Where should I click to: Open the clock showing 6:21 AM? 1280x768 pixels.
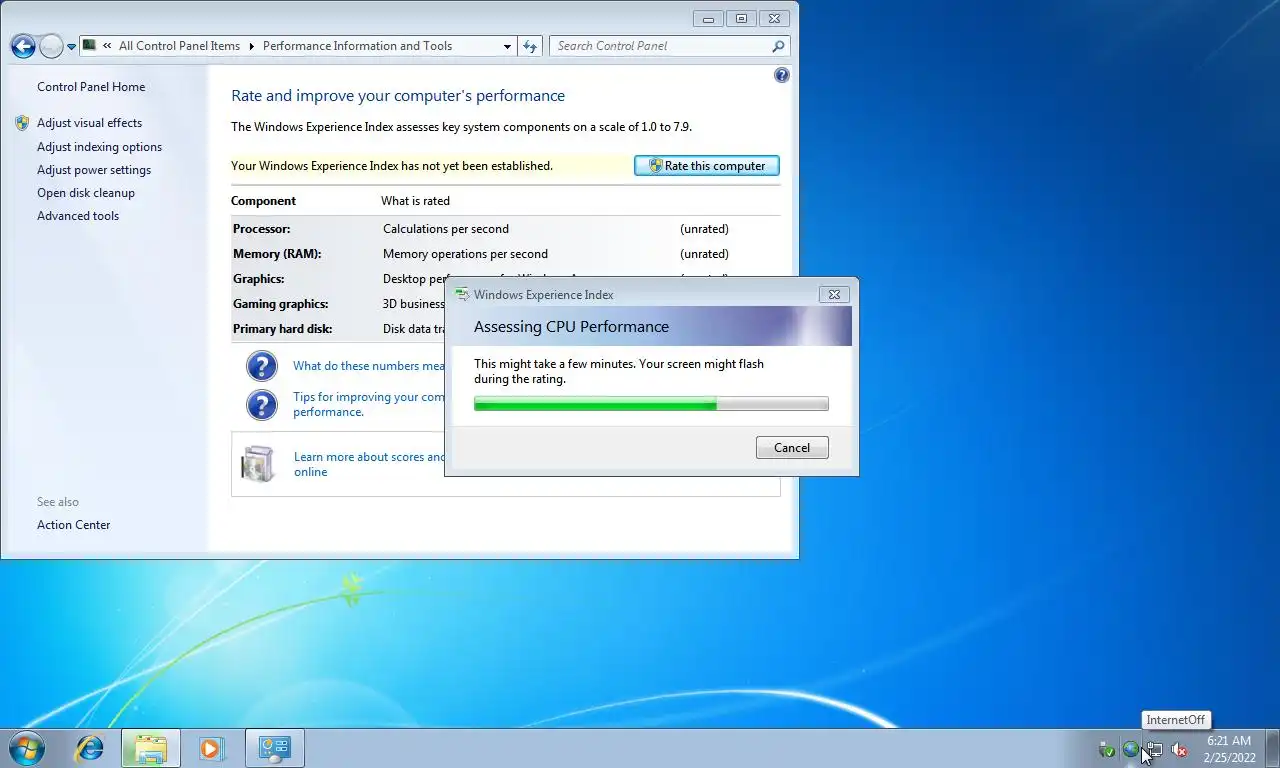(x=1229, y=749)
